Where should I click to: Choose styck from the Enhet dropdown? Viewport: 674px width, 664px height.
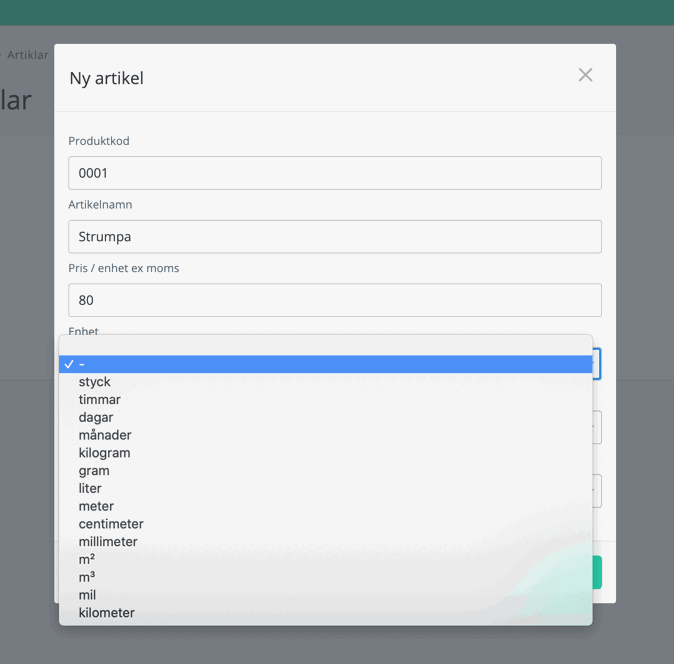pos(95,382)
